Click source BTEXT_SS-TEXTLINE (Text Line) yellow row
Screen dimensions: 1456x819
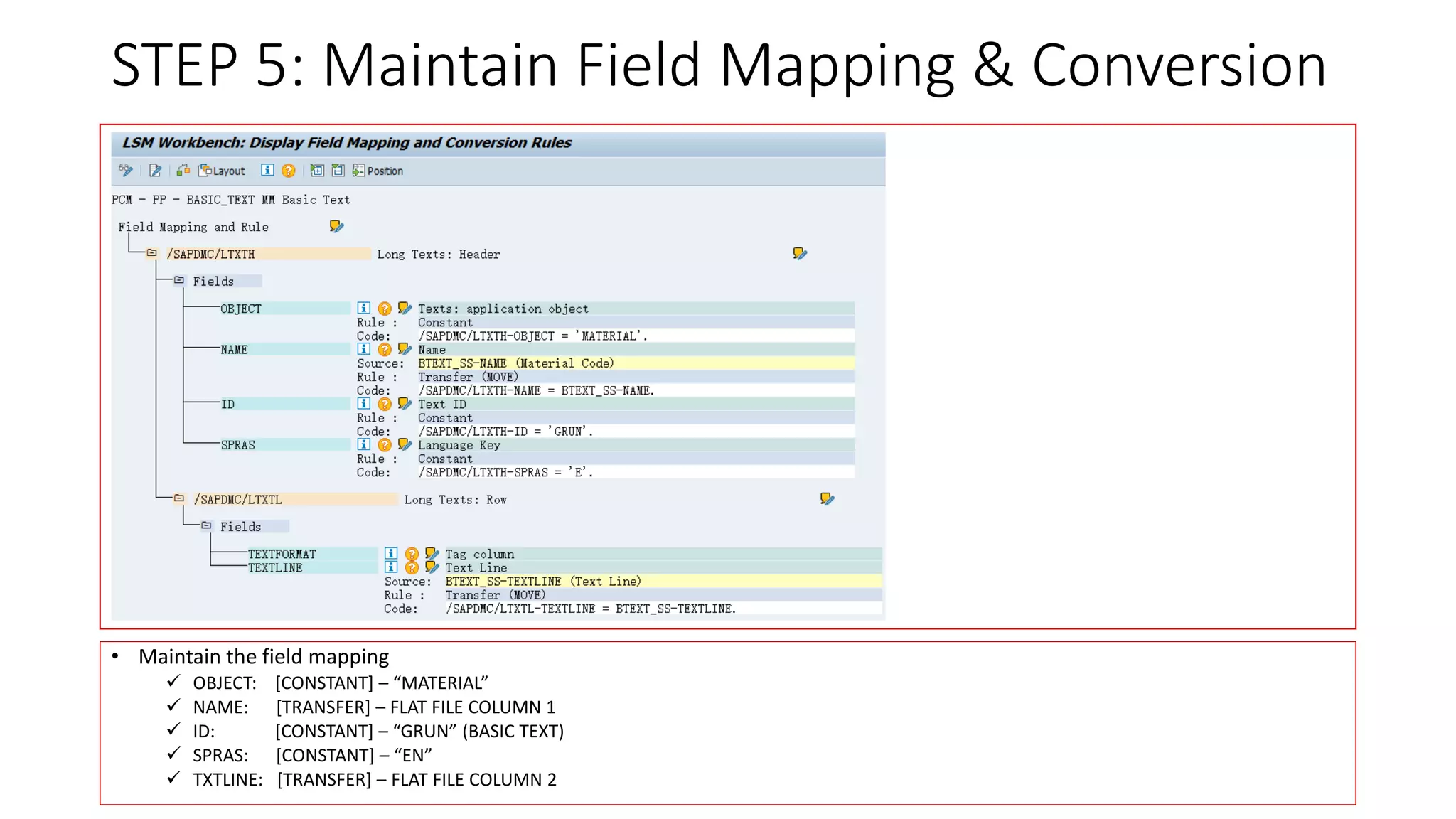(543, 582)
